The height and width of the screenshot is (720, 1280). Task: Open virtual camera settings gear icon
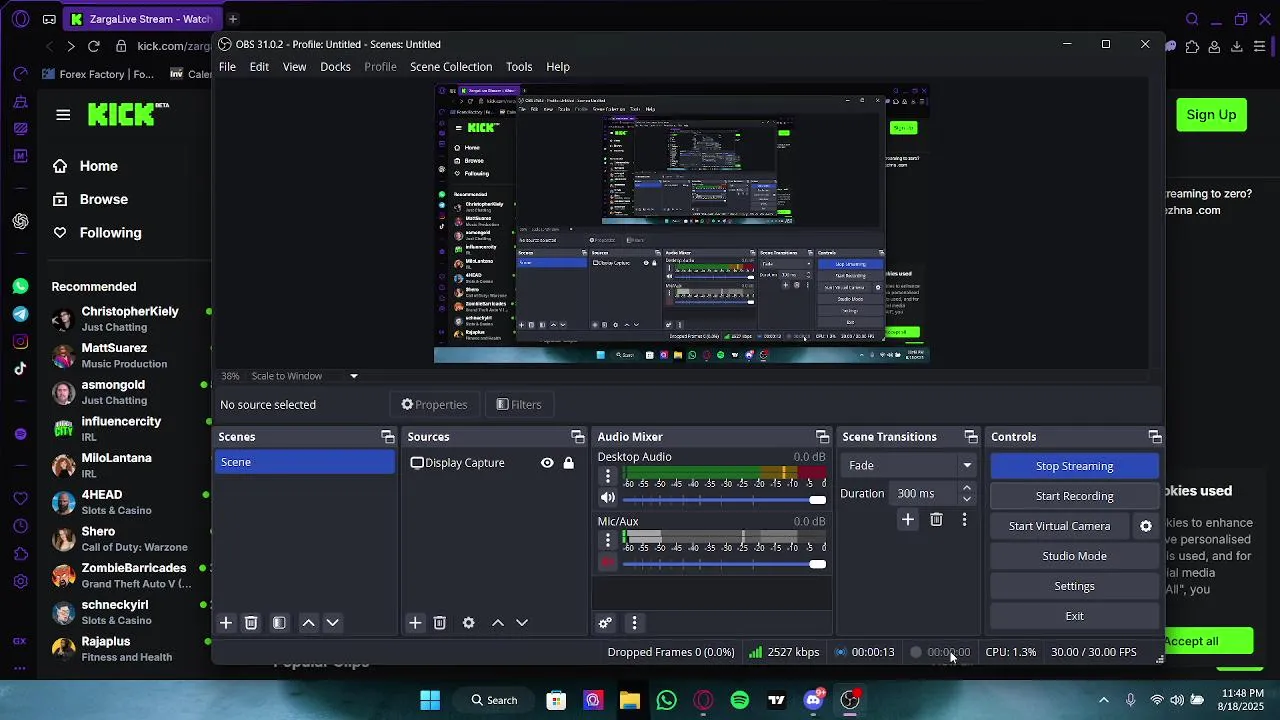1146,526
